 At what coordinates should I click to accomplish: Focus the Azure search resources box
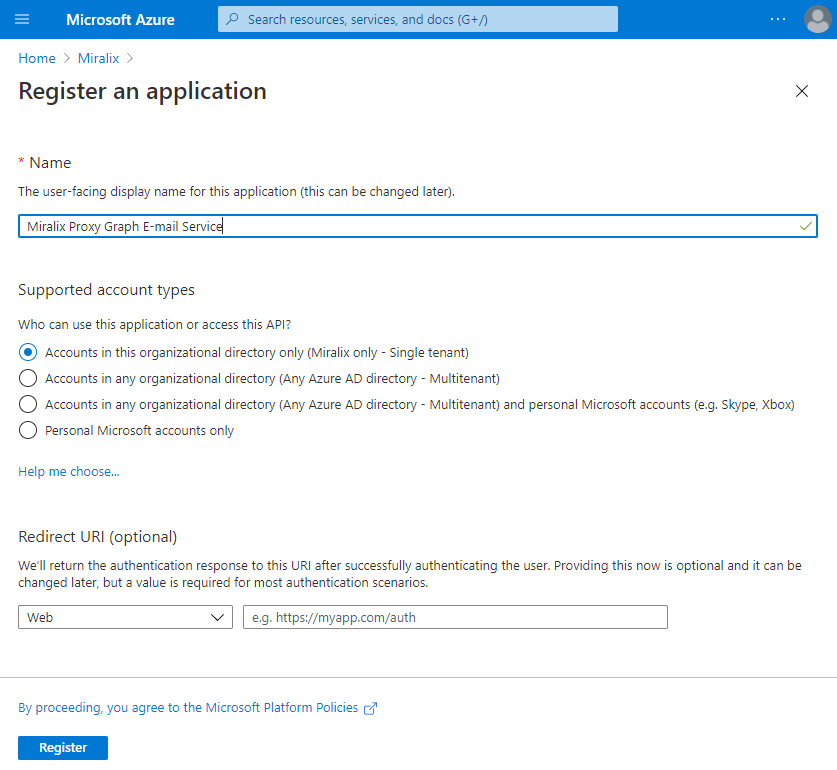click(417, 19)
